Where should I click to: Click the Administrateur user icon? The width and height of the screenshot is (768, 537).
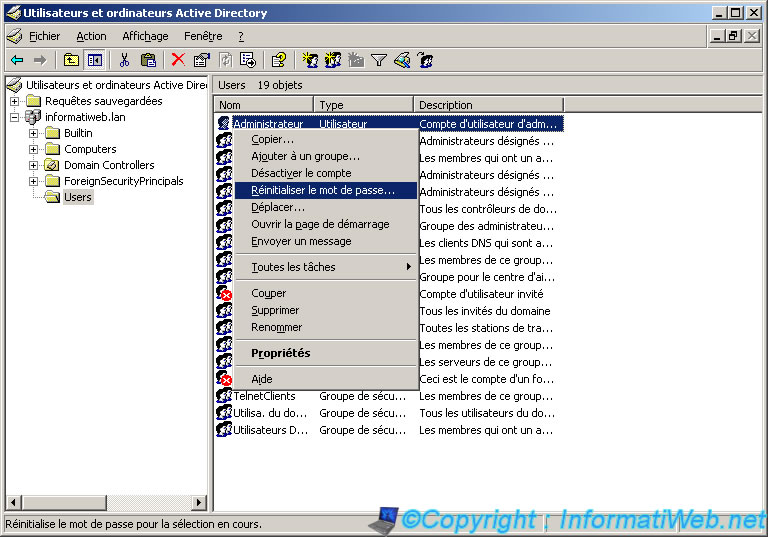pyautogui.click(x=224, y=123)
